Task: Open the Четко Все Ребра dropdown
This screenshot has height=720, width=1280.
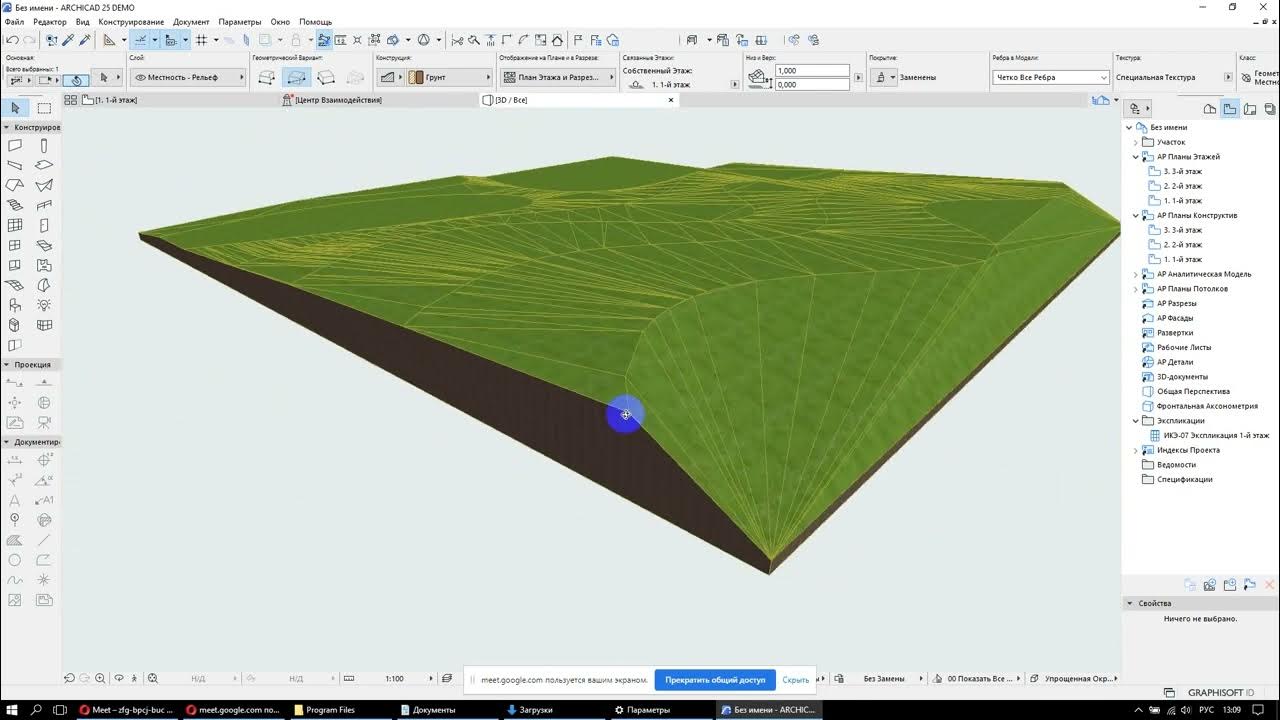Action: (x=1051, y=77)
